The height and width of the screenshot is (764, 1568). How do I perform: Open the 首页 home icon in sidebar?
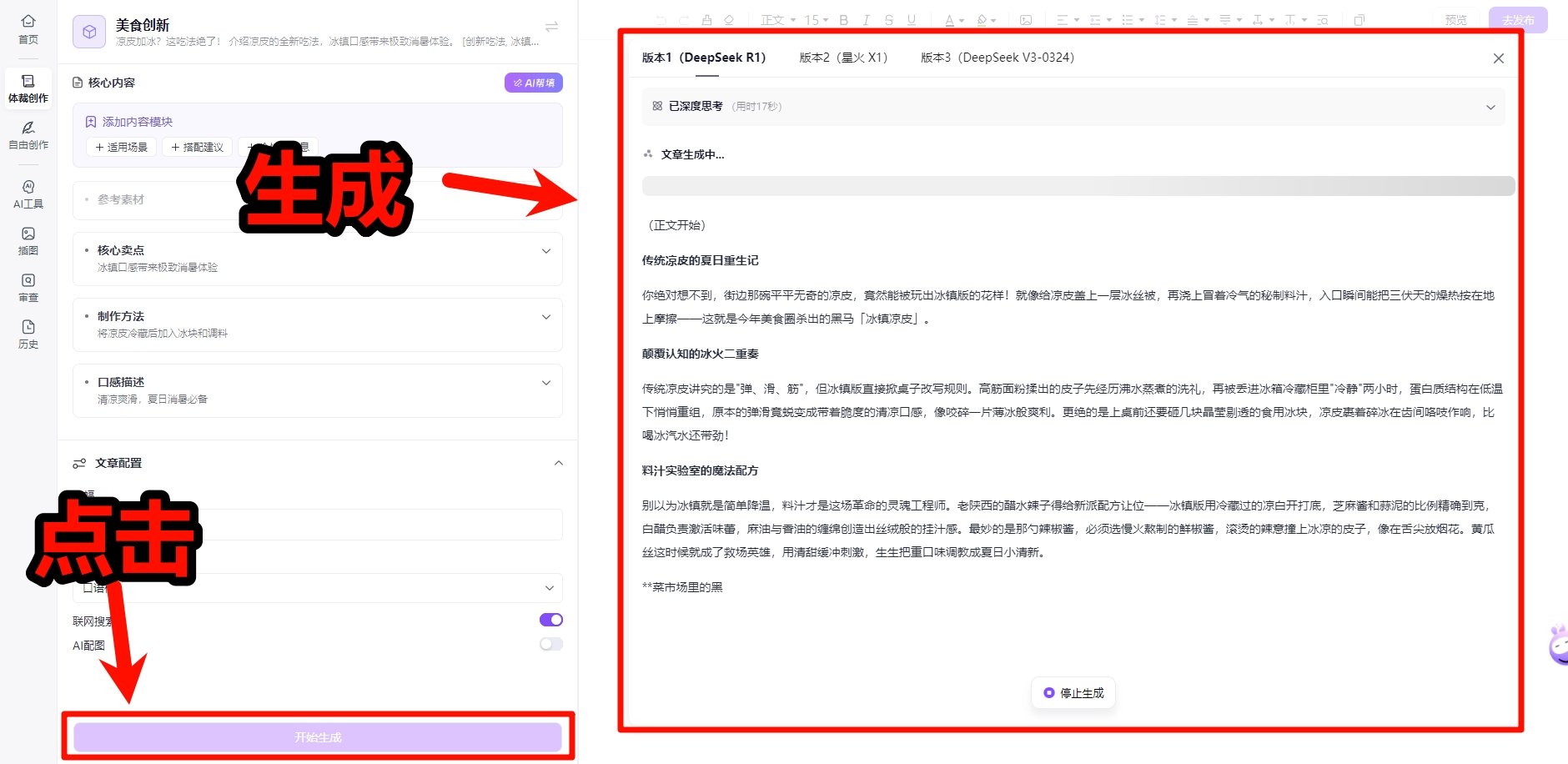pyautogui.click(x=28, y=28)
